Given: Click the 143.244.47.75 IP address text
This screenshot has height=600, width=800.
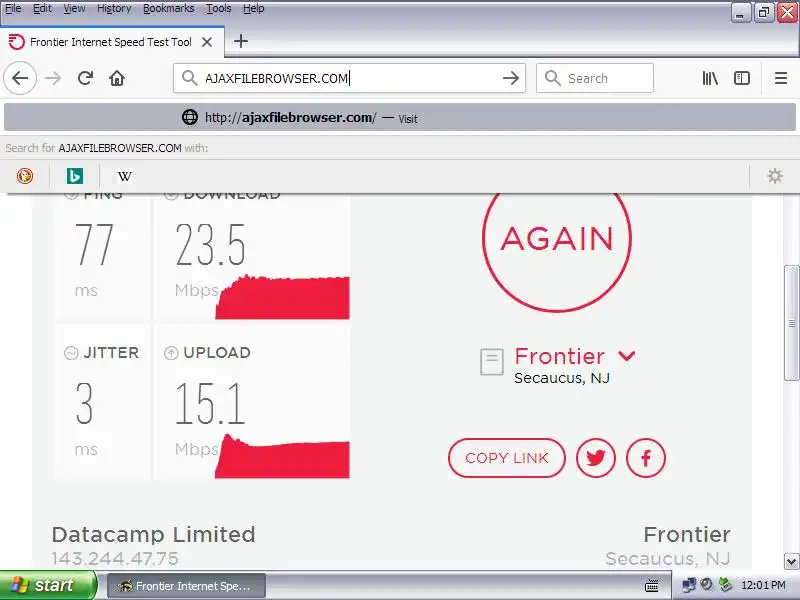Looking at the screenshot, I should click(115, 559).
